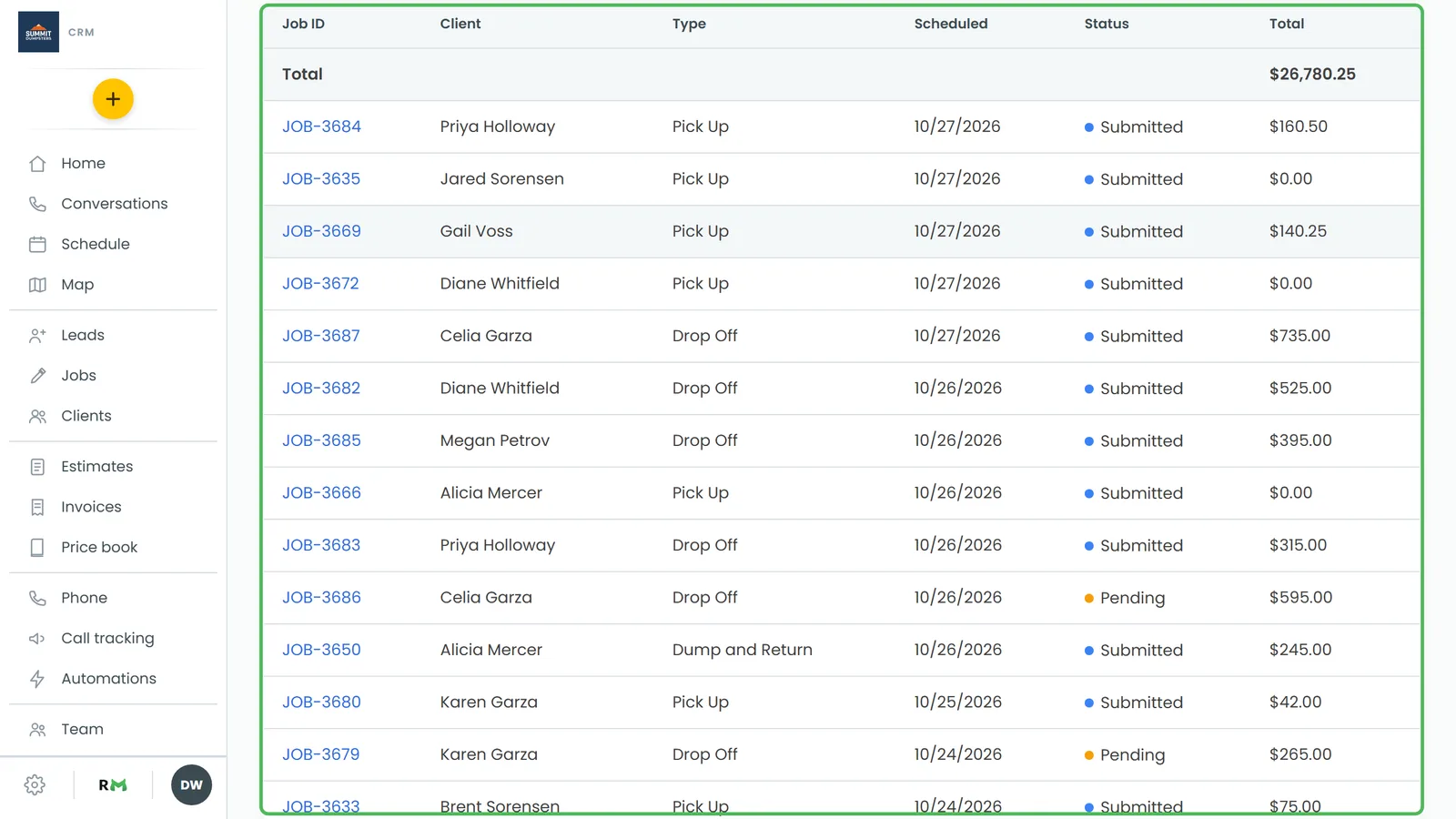Image resolution: width=1456 pixels, height=819 pixels.
Task: Open the Invoices page
Action: coord(91,507)
